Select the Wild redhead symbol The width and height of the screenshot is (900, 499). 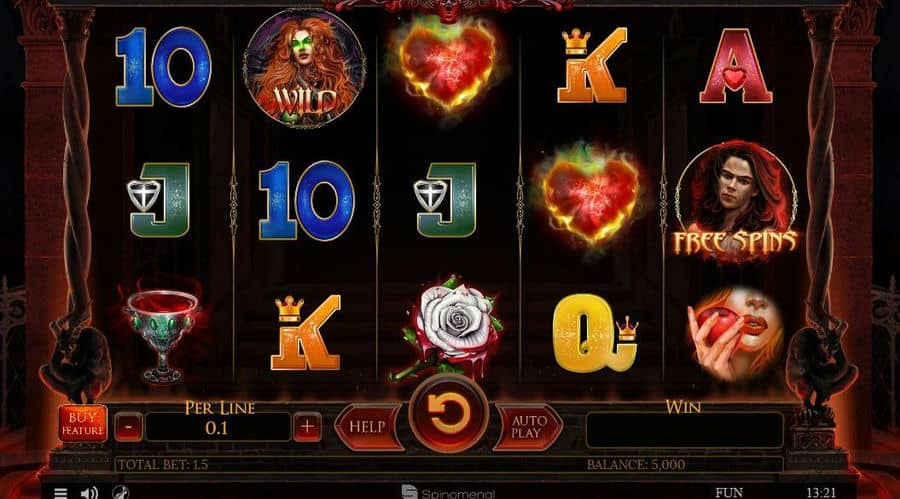(x=304, y=68)
